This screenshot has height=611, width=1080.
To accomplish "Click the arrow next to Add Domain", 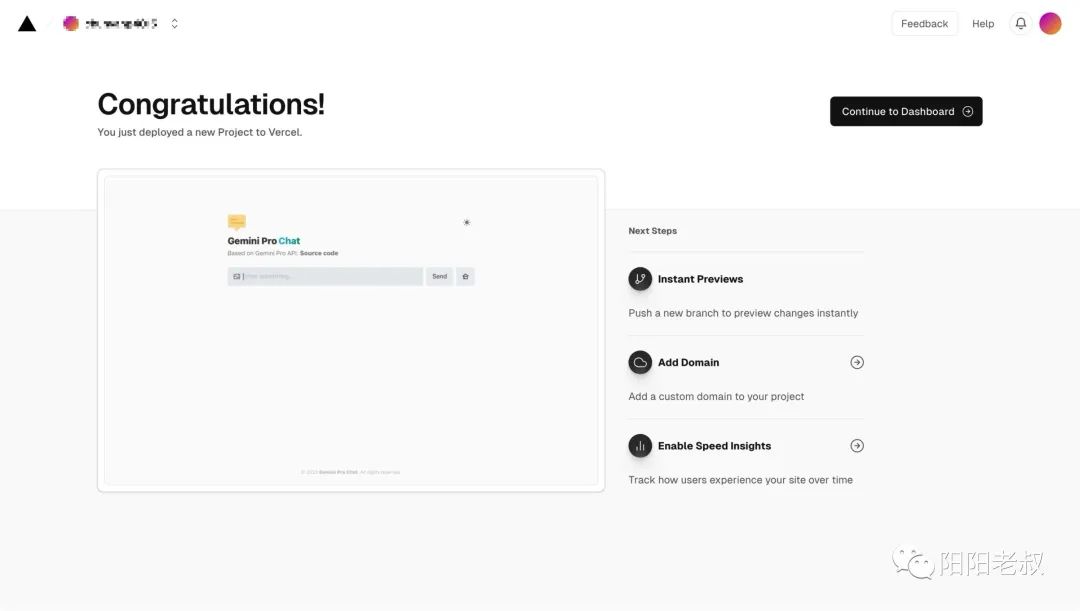I will (x=857, y=363).
